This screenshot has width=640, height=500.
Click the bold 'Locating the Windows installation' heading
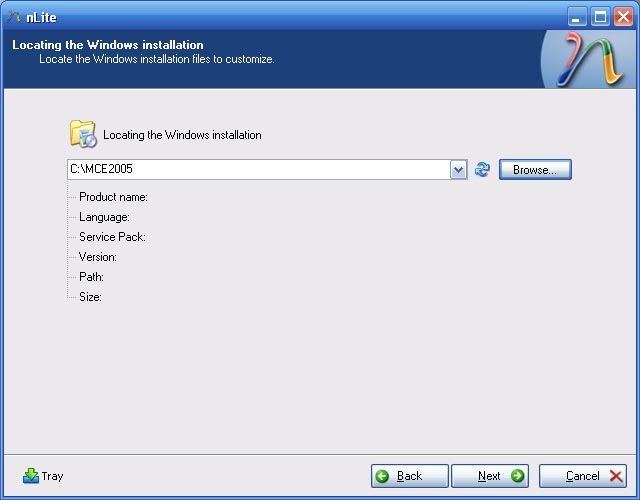(x=108, y=44)
